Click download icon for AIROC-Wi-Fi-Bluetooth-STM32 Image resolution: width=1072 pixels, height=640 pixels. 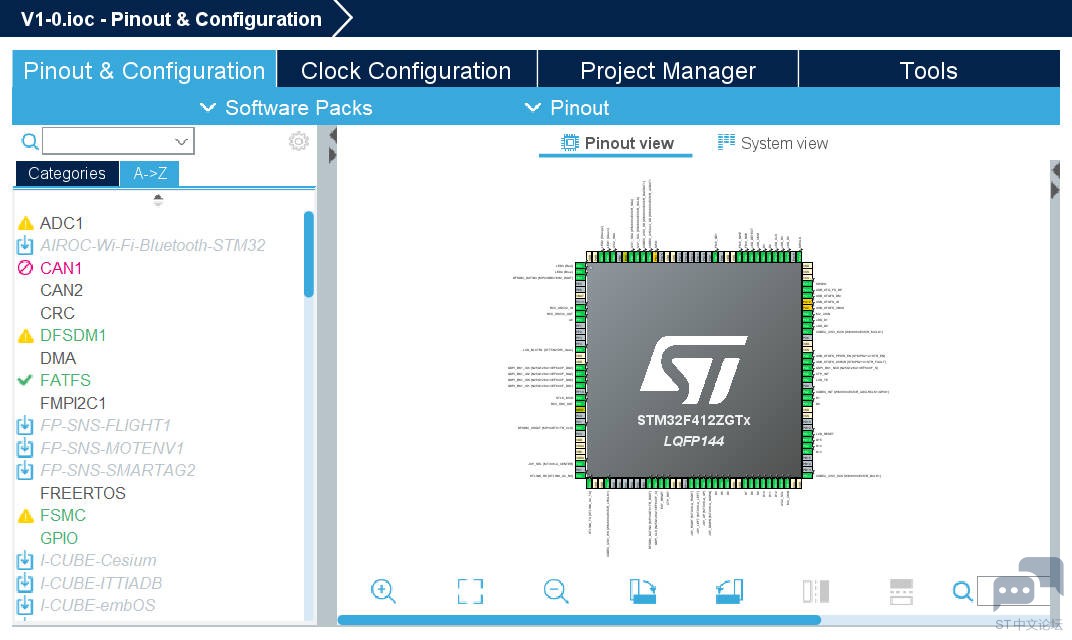[25, 245]
